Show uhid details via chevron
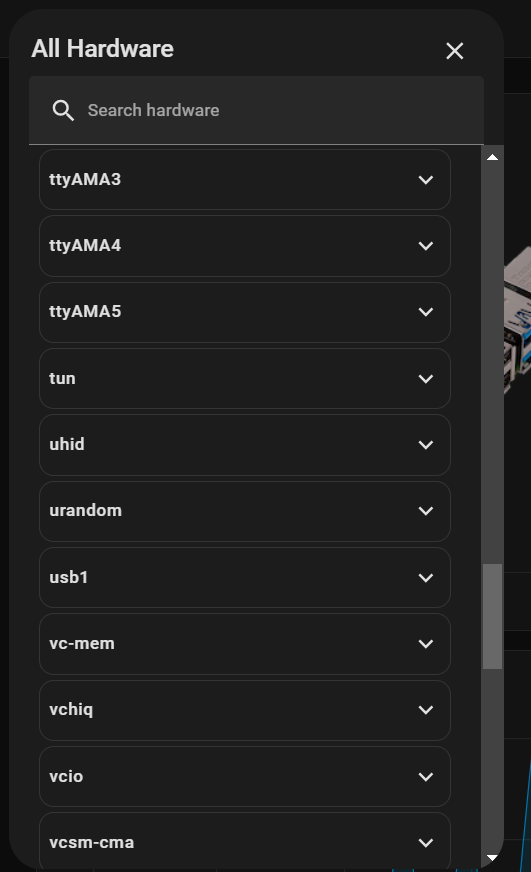Image resolution: width=531 pixels, height=872 pixels. (426, 445)
